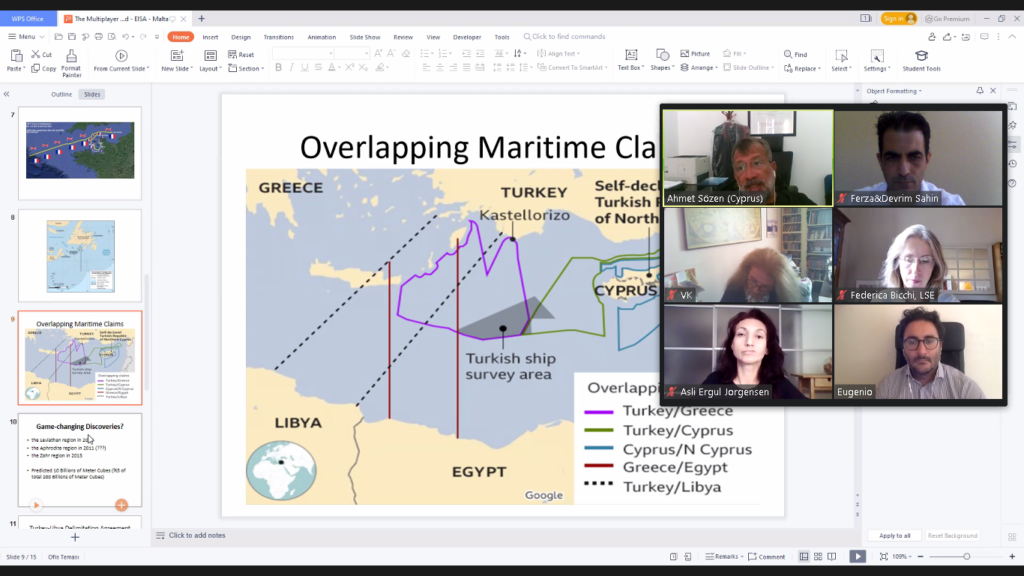
Task: Click the Cut scissors icon
Action: click(x=36, y=54)
